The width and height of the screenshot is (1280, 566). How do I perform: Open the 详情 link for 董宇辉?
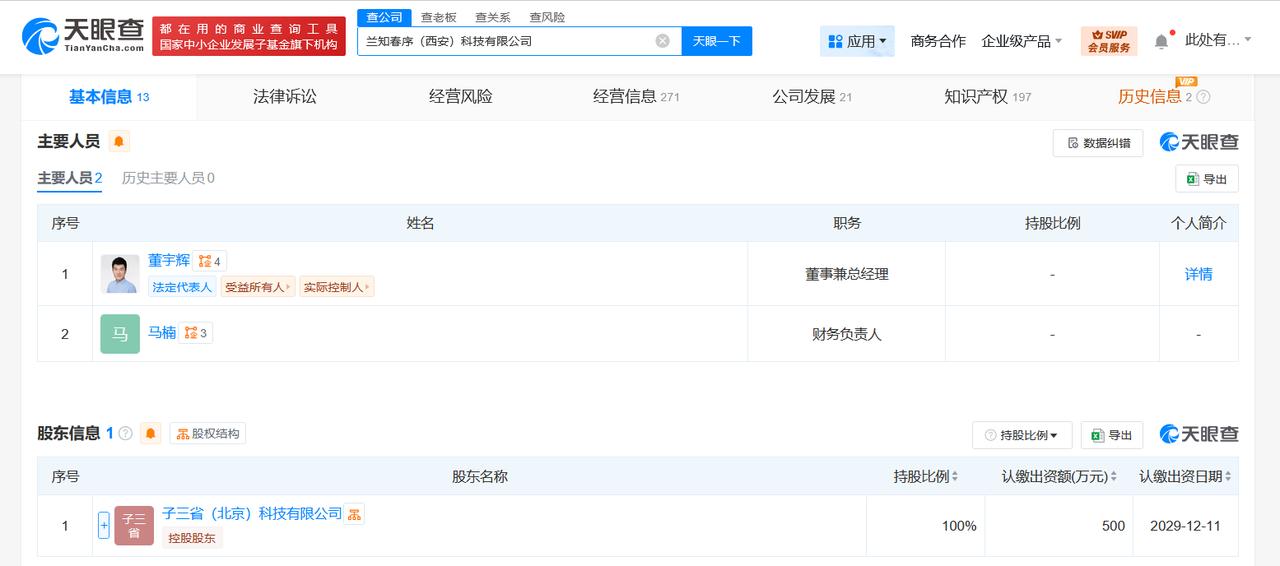[1198, 274]
